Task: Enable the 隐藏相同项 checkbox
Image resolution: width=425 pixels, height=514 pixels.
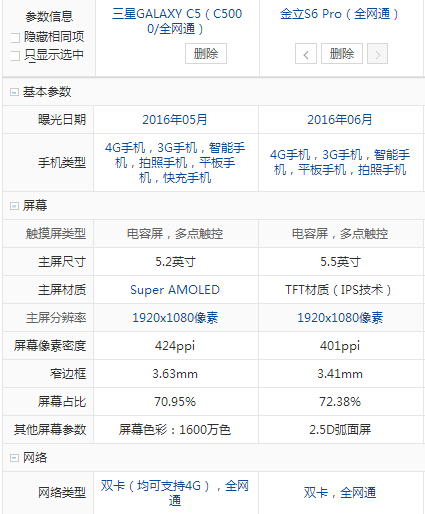Action: coord(15,38)
